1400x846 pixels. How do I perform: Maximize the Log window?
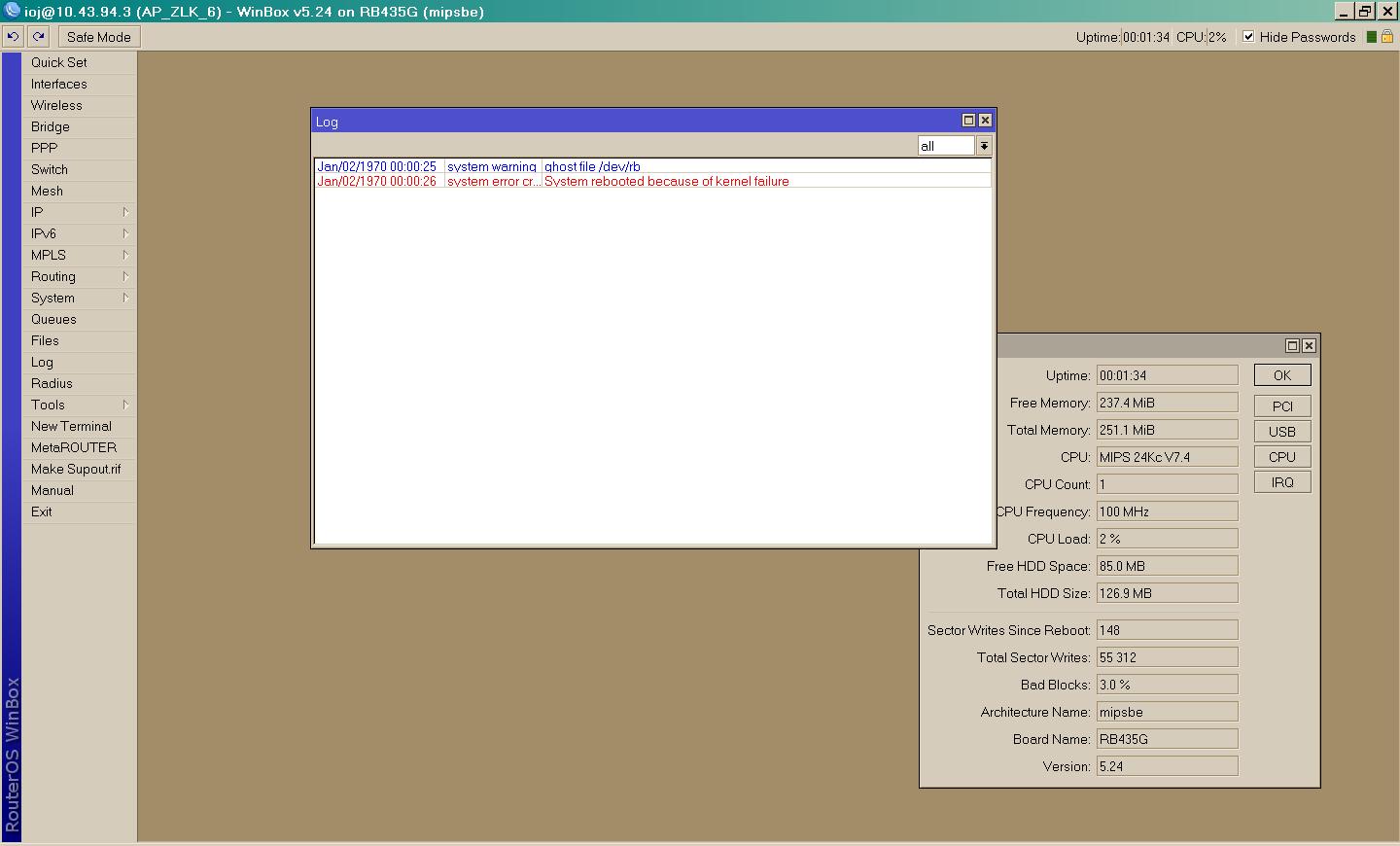(968, 121)
